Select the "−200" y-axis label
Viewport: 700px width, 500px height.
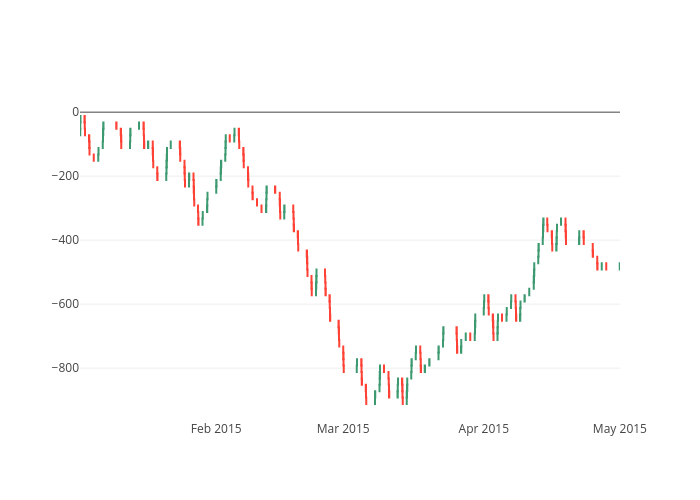(61, 176)
